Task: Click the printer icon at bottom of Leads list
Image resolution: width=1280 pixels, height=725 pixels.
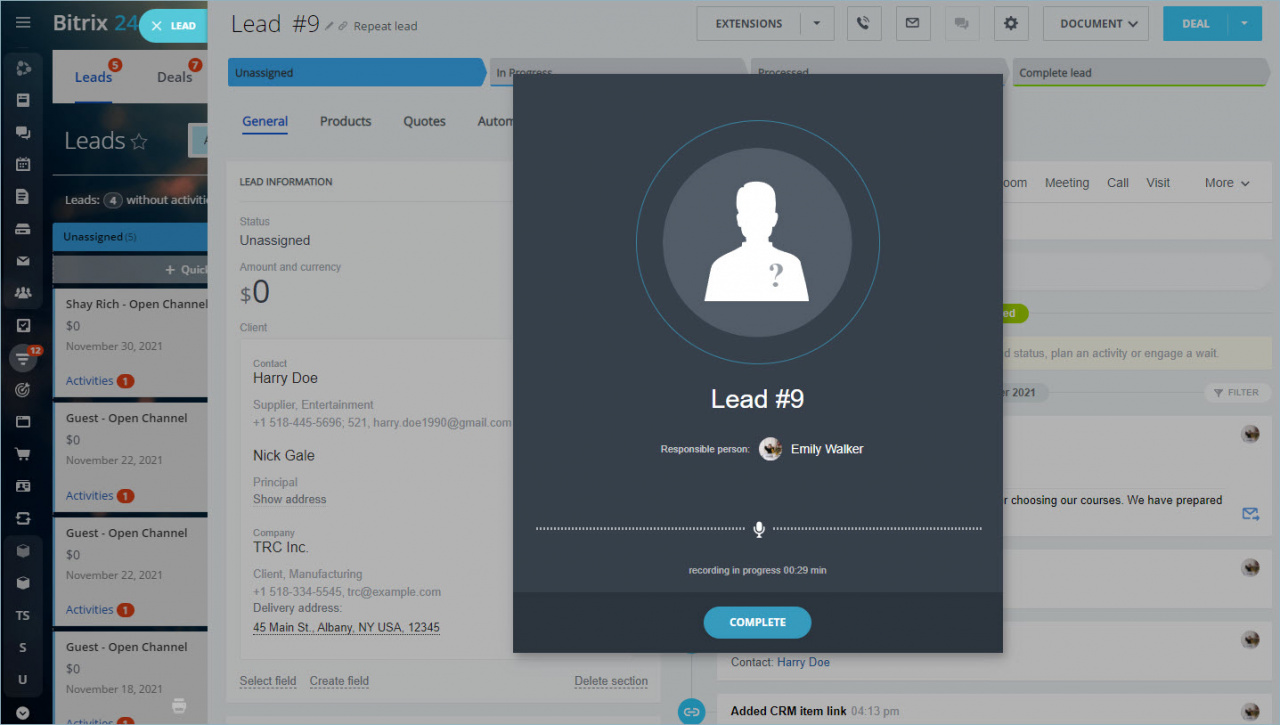Action: click(179, 705)
